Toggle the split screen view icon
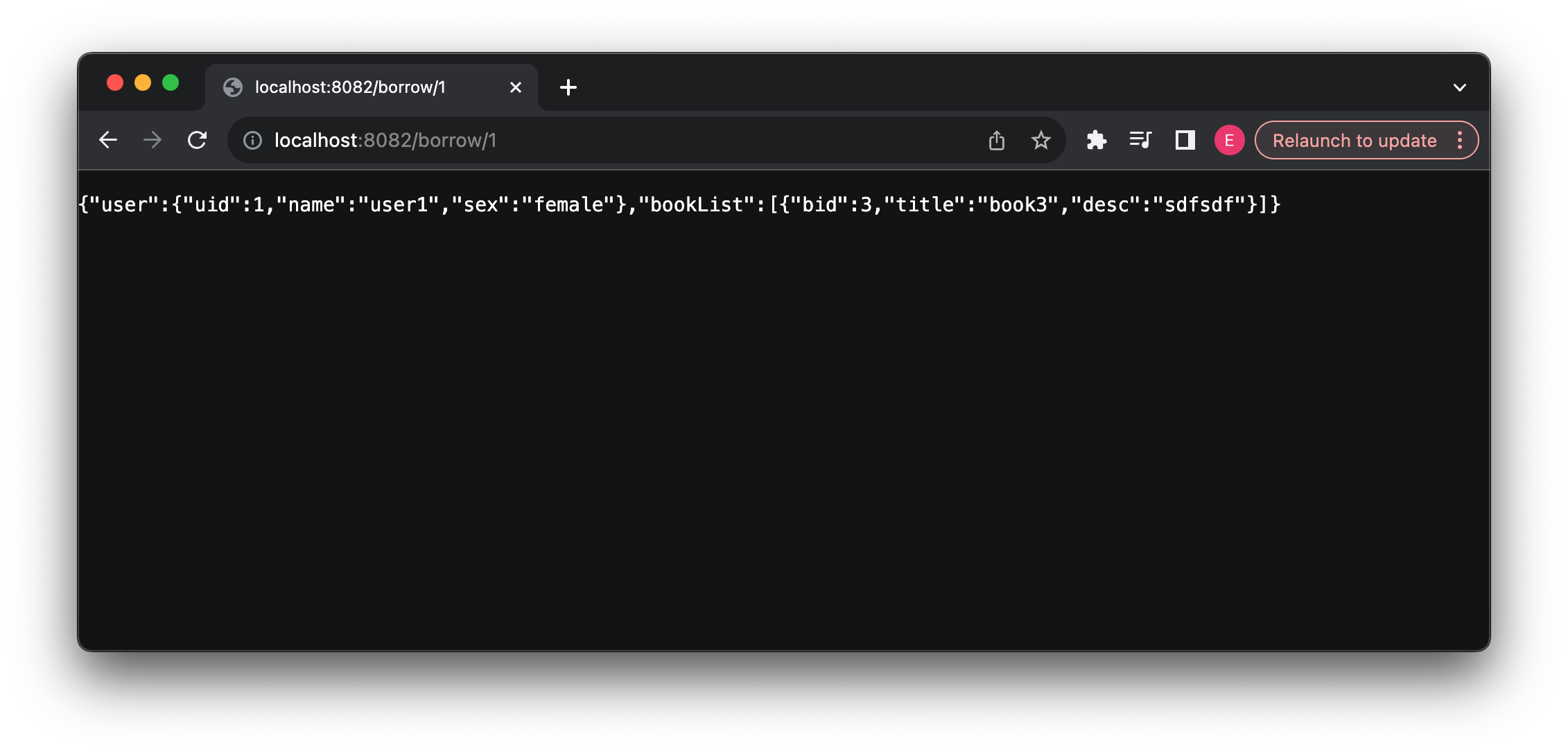 pos(1183,140)
